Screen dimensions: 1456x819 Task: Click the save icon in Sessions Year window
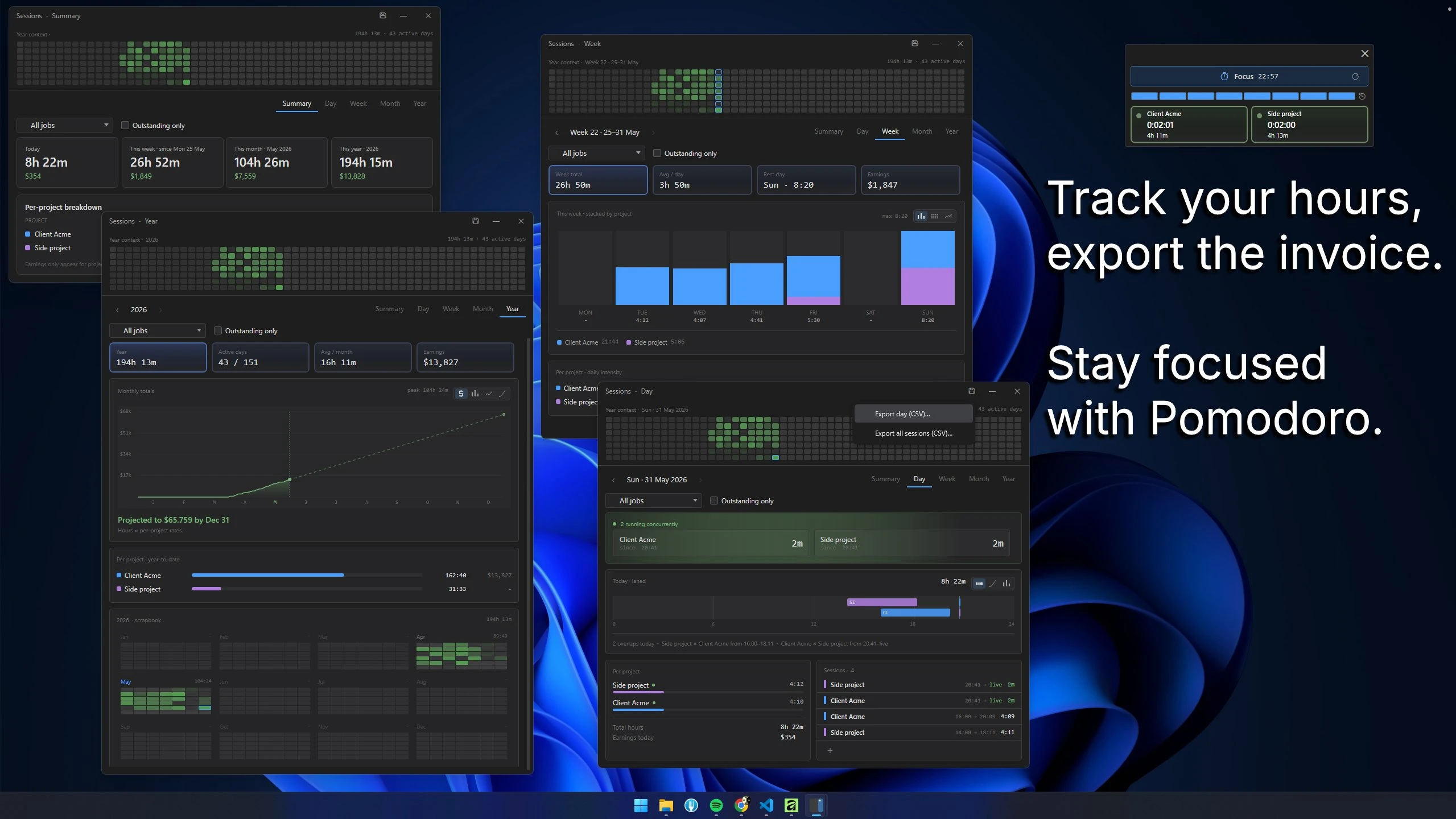(x=476, y=221)
